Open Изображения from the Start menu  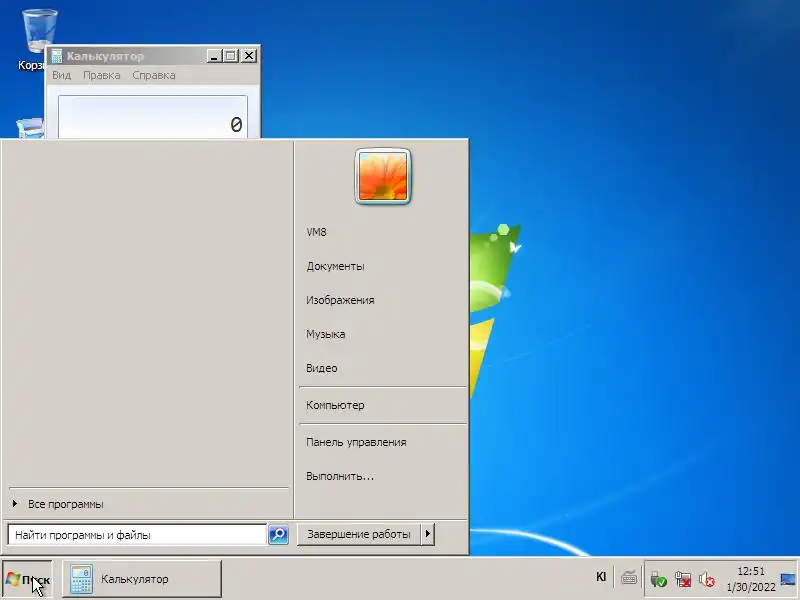click(340, 300)
